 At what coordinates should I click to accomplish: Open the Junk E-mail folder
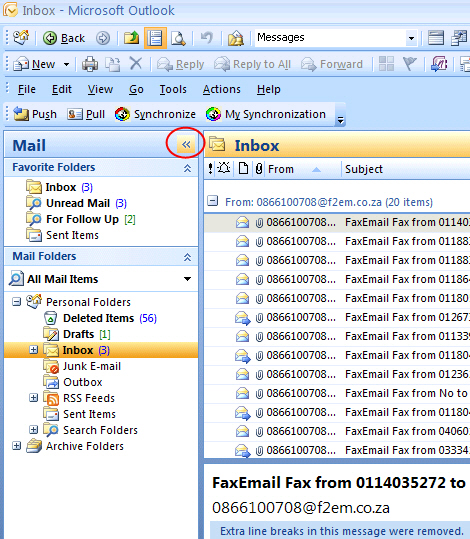(82, 366)
